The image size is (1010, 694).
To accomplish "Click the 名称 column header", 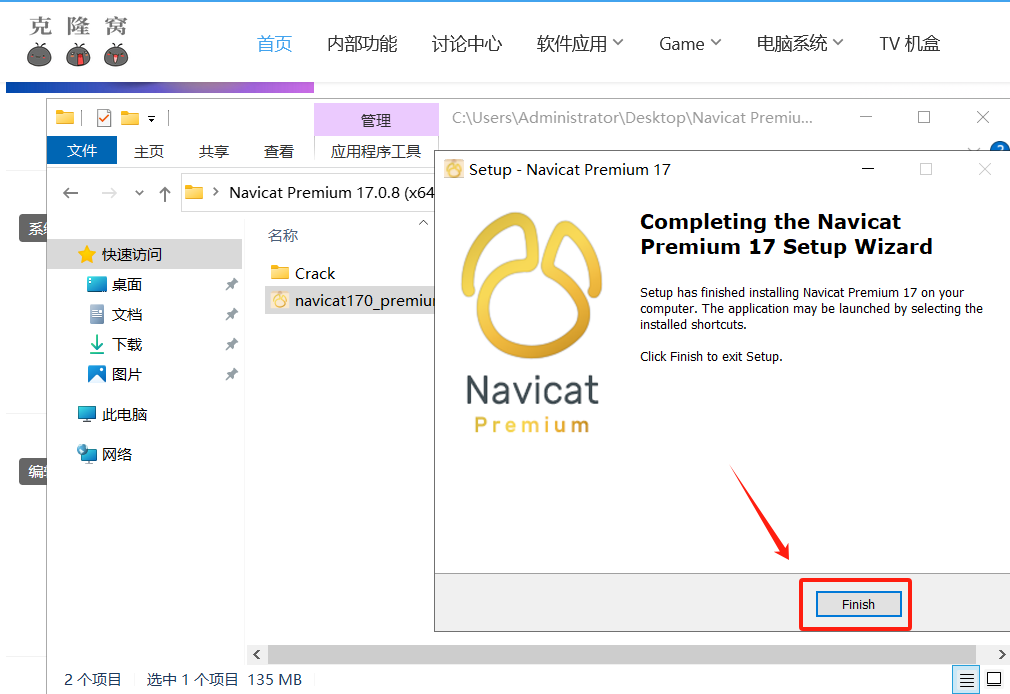I will [283, 235].
